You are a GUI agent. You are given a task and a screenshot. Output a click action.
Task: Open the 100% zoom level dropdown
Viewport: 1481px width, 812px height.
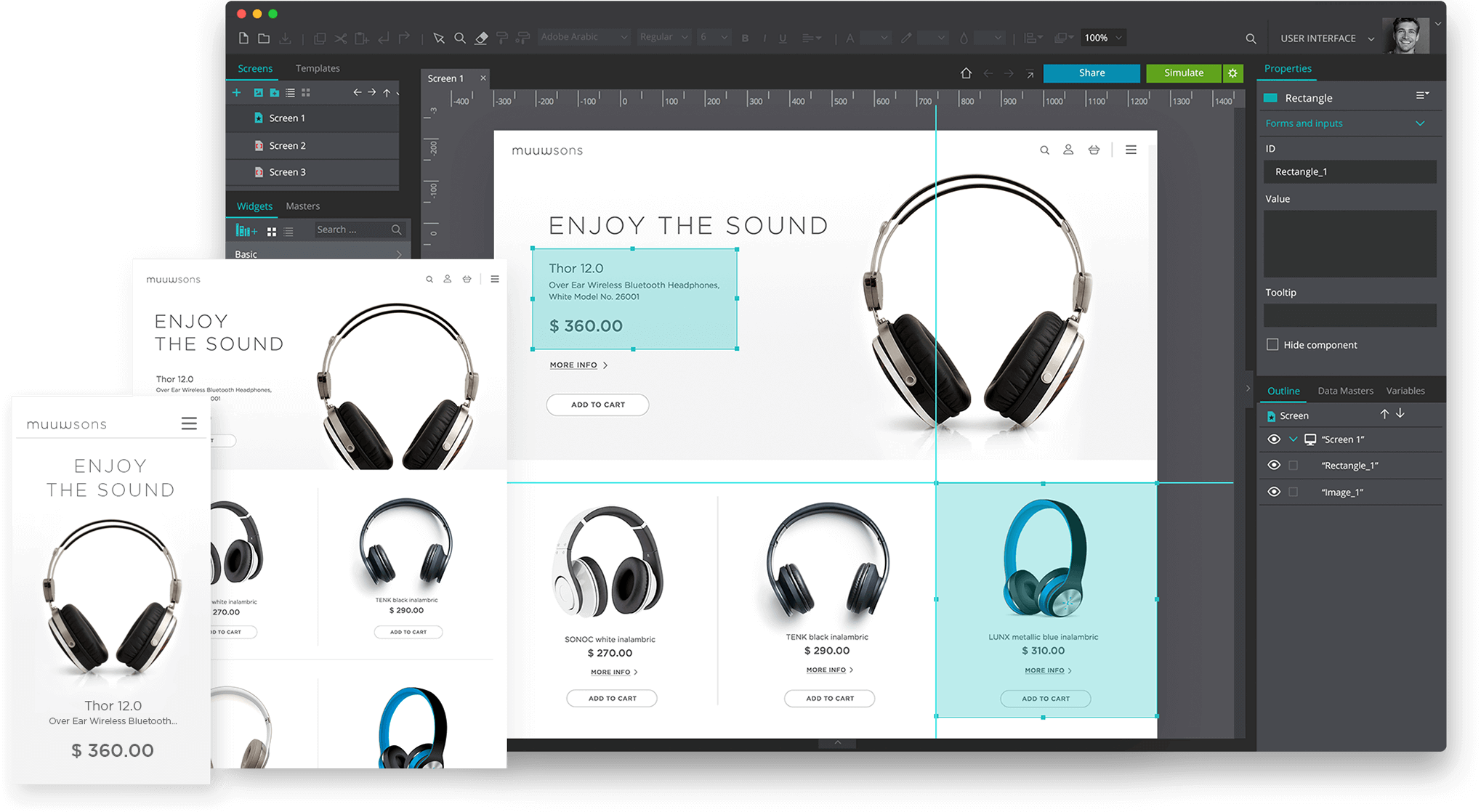(x=1102, y=37)
